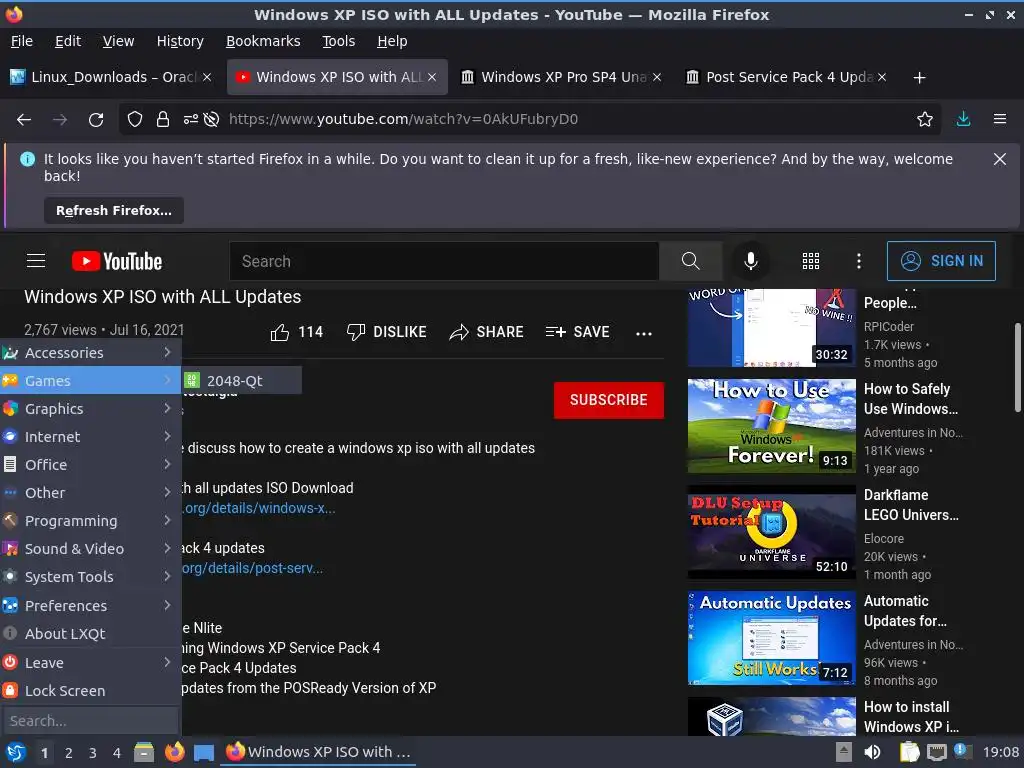Launch Firefox from the taskbar quicklaunch
The width and height of the screenshot is (1024, 768).
pyautogui.click(x=175, y=753)
